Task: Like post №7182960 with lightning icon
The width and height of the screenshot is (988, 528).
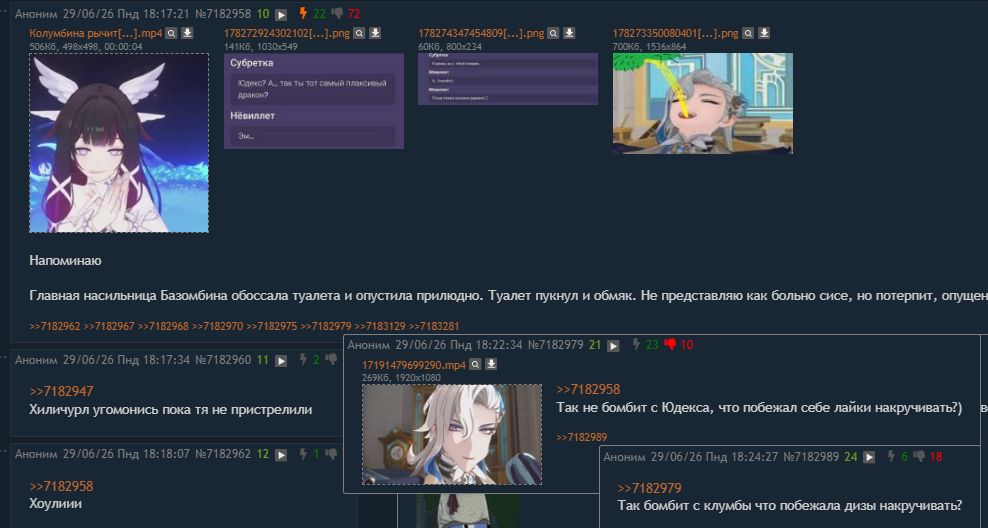Action: (303, 360)
